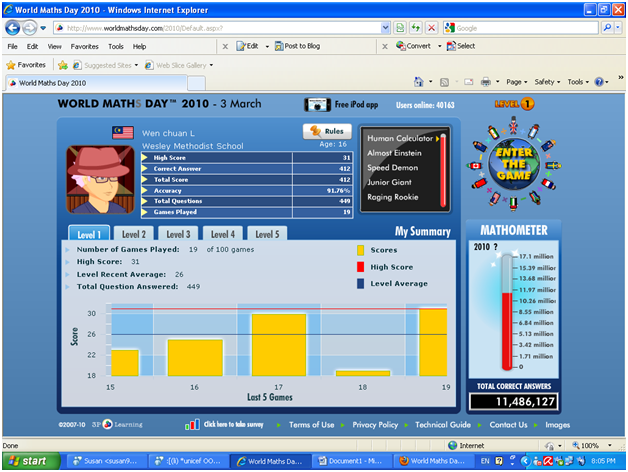Click the Select toolbar button
This screenshot has height=472, width=628.
[x=461, y=46]
